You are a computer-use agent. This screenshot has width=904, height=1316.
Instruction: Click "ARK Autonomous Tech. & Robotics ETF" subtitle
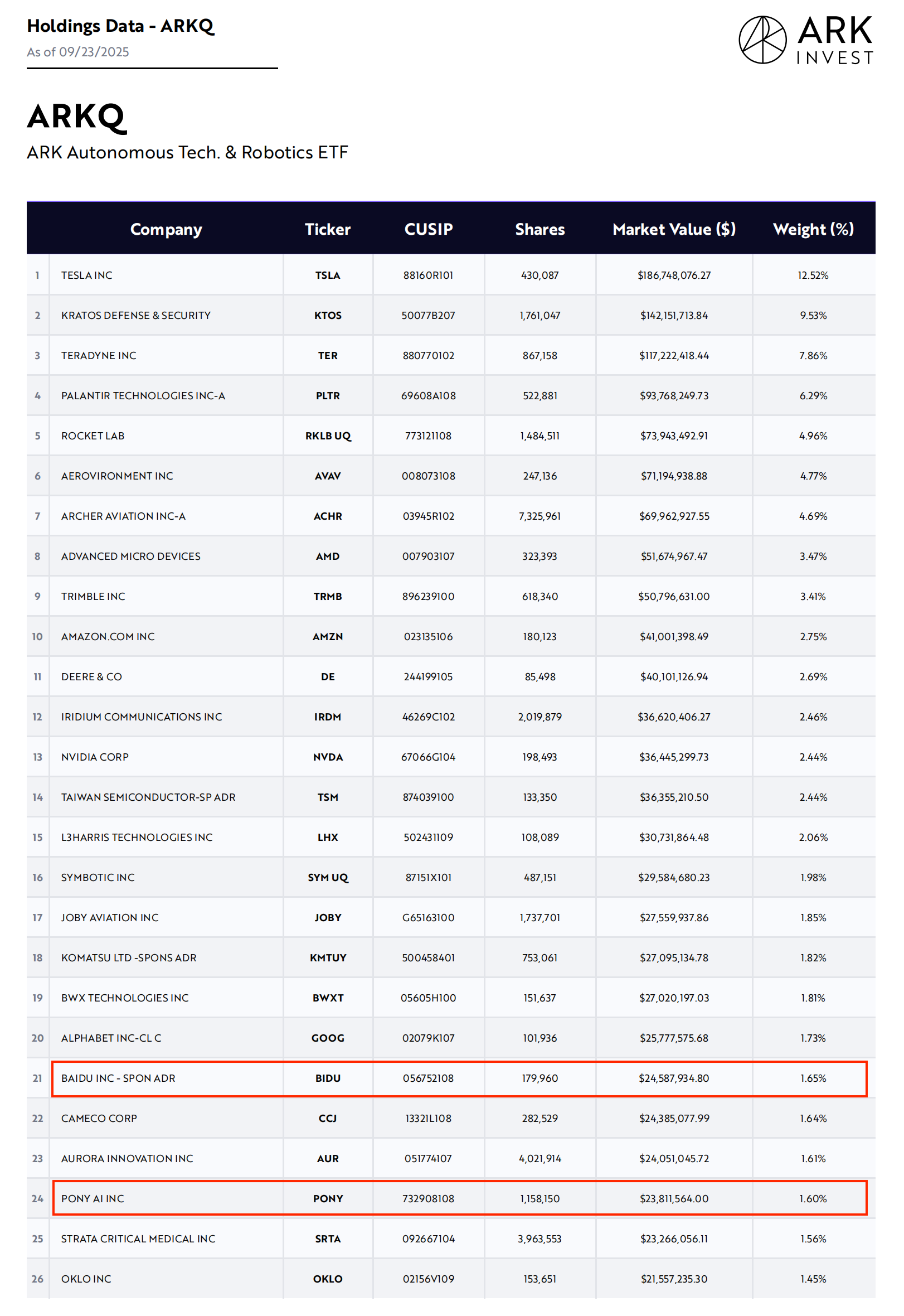(187, 152)
